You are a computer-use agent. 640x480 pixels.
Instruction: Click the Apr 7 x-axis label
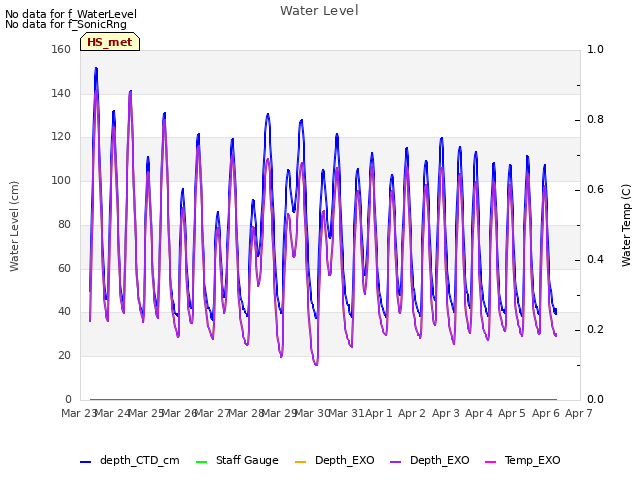point(579,413)
